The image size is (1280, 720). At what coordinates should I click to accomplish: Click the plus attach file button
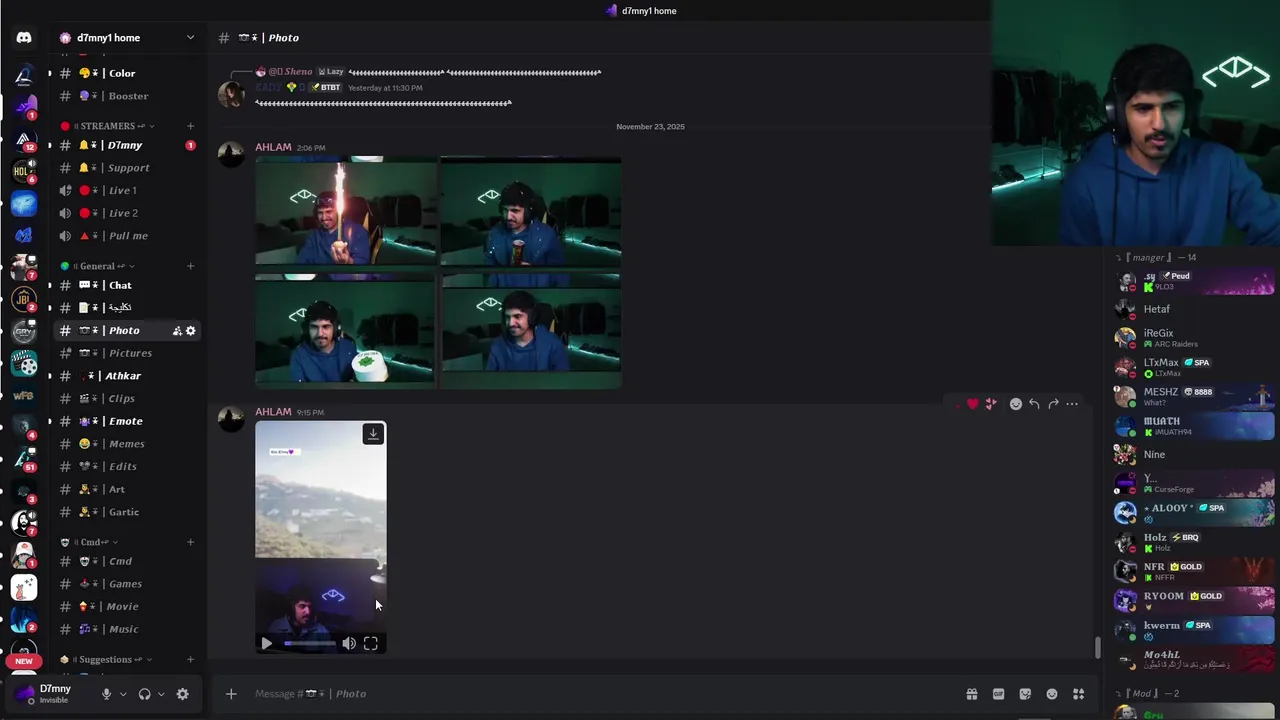coord(231,694)
